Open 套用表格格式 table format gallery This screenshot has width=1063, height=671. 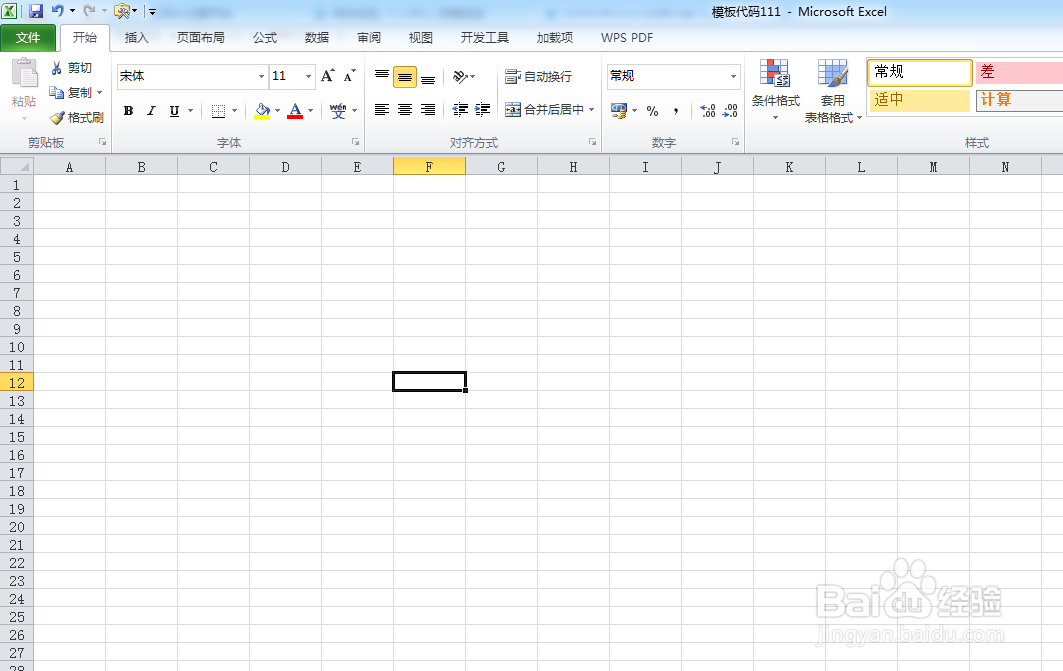click(x=833, y=91)
